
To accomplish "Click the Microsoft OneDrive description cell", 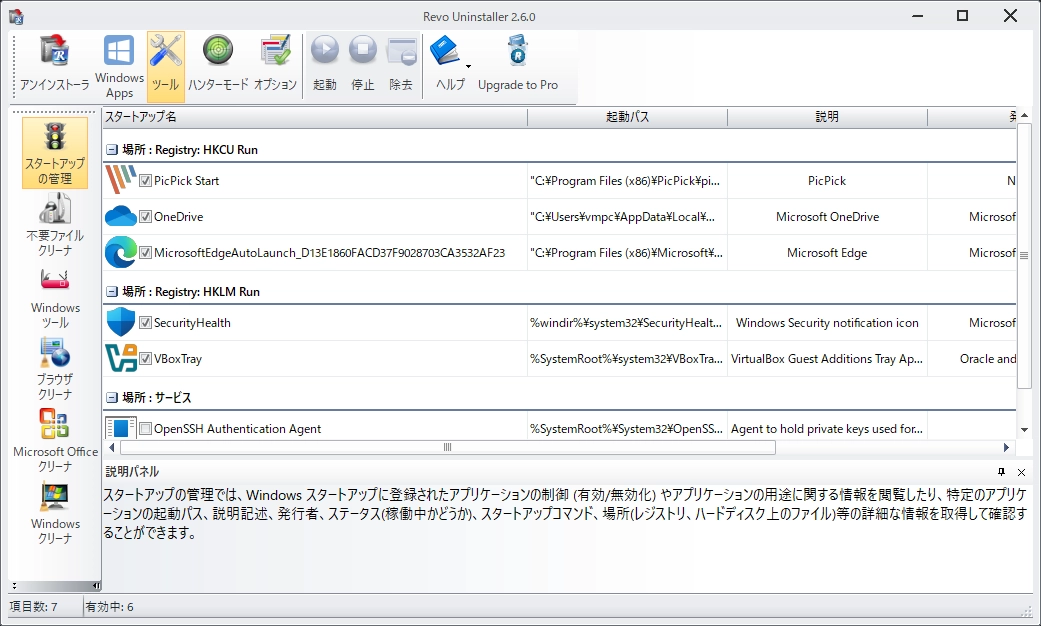I will coord(827,216).
